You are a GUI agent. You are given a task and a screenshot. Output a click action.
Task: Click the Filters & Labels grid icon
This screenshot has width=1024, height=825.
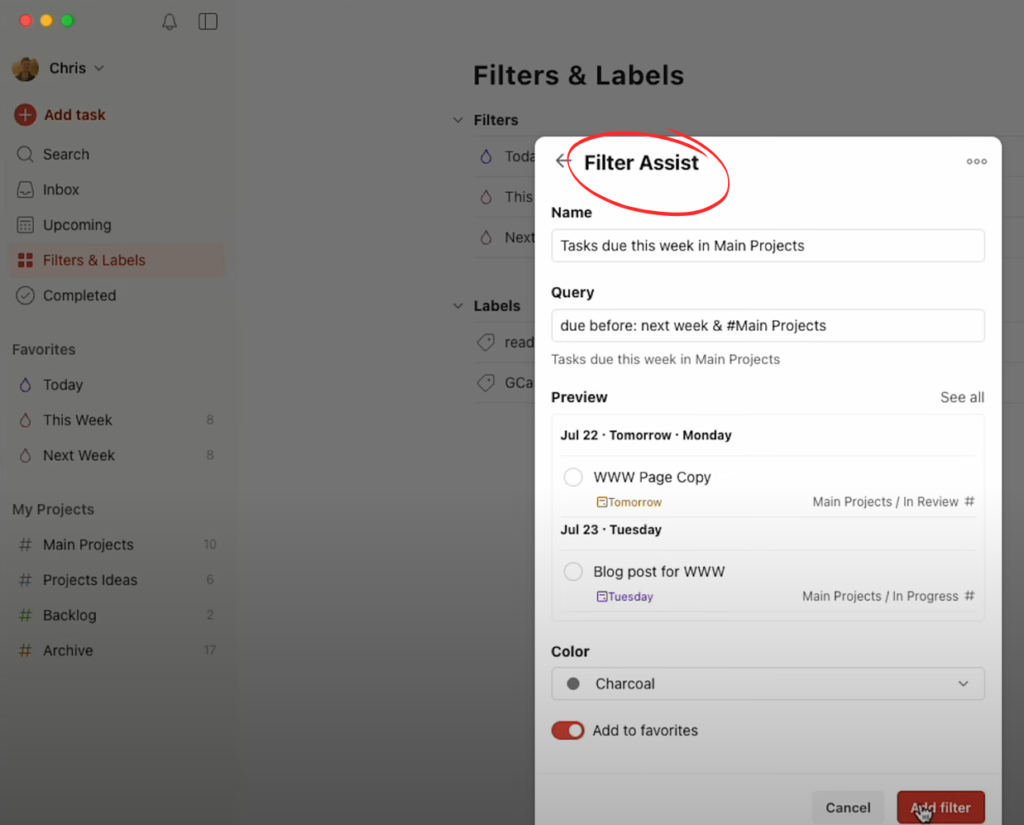tap(25, 260)
